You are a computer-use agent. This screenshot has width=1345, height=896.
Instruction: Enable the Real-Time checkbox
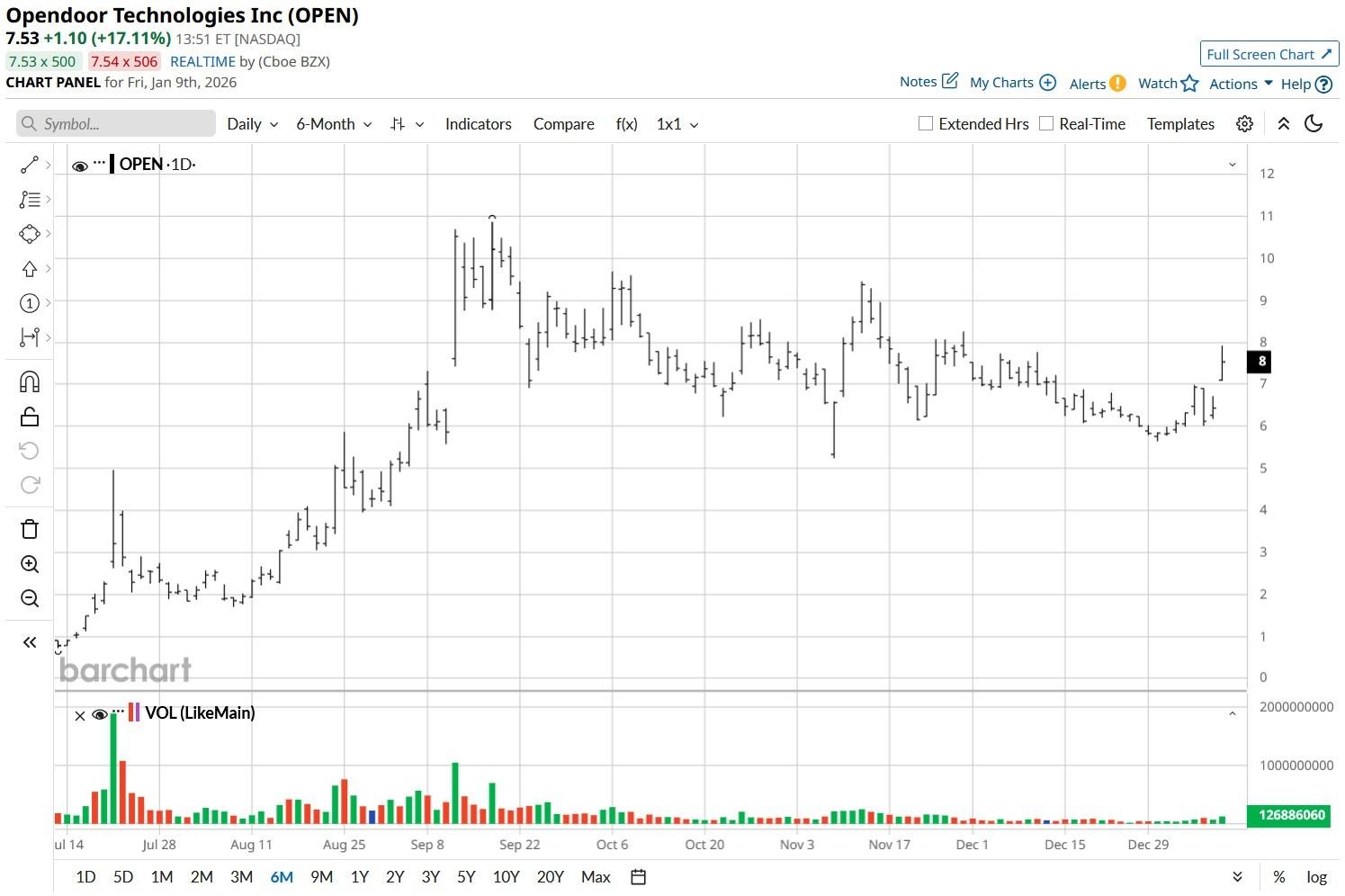click(x=1045, y=123)
